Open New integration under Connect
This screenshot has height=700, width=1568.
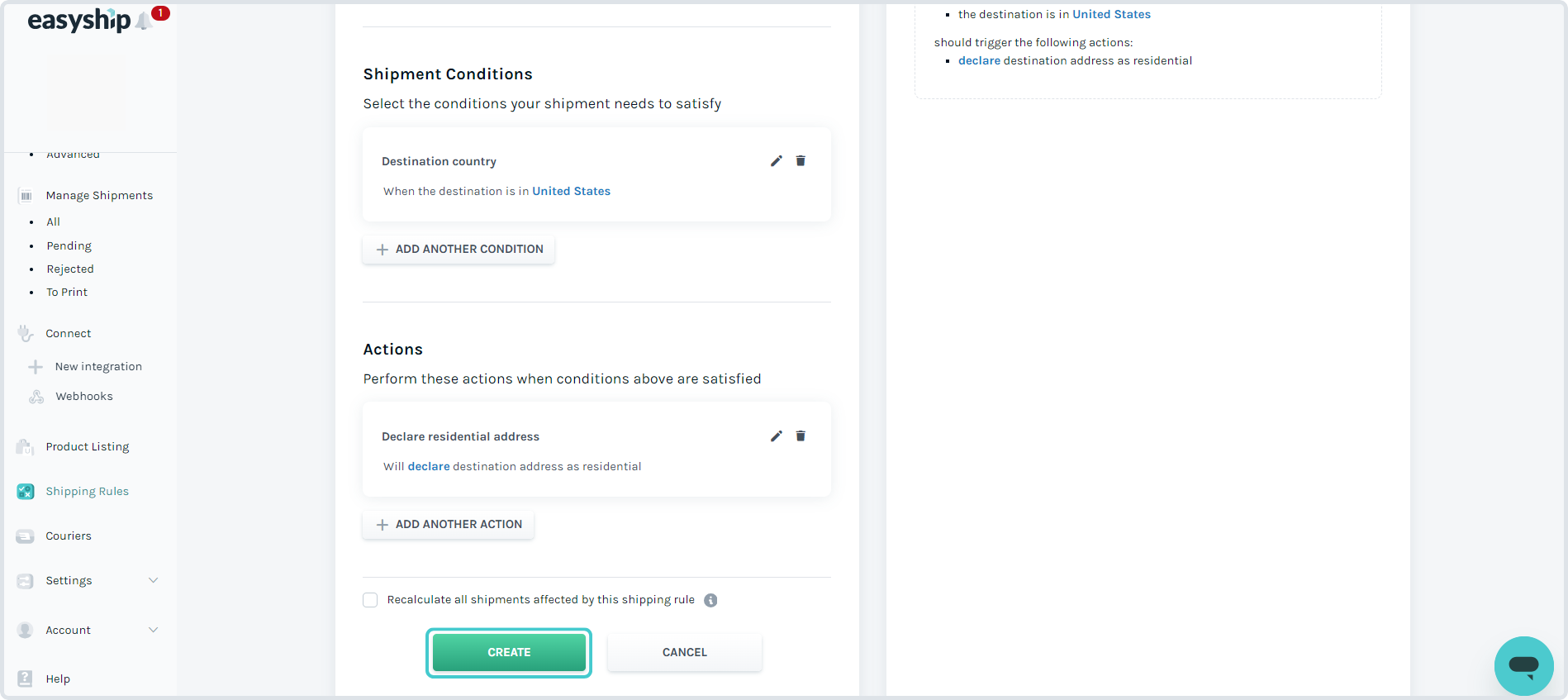[98, 367]
